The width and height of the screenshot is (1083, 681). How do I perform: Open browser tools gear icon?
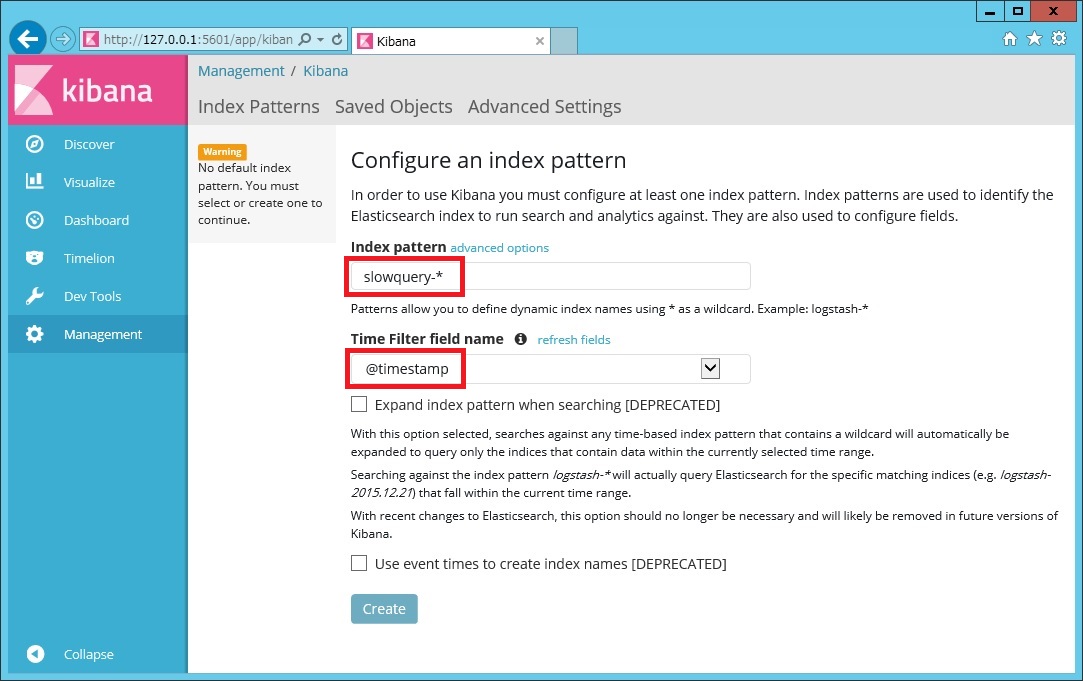tap(1059, 39)
